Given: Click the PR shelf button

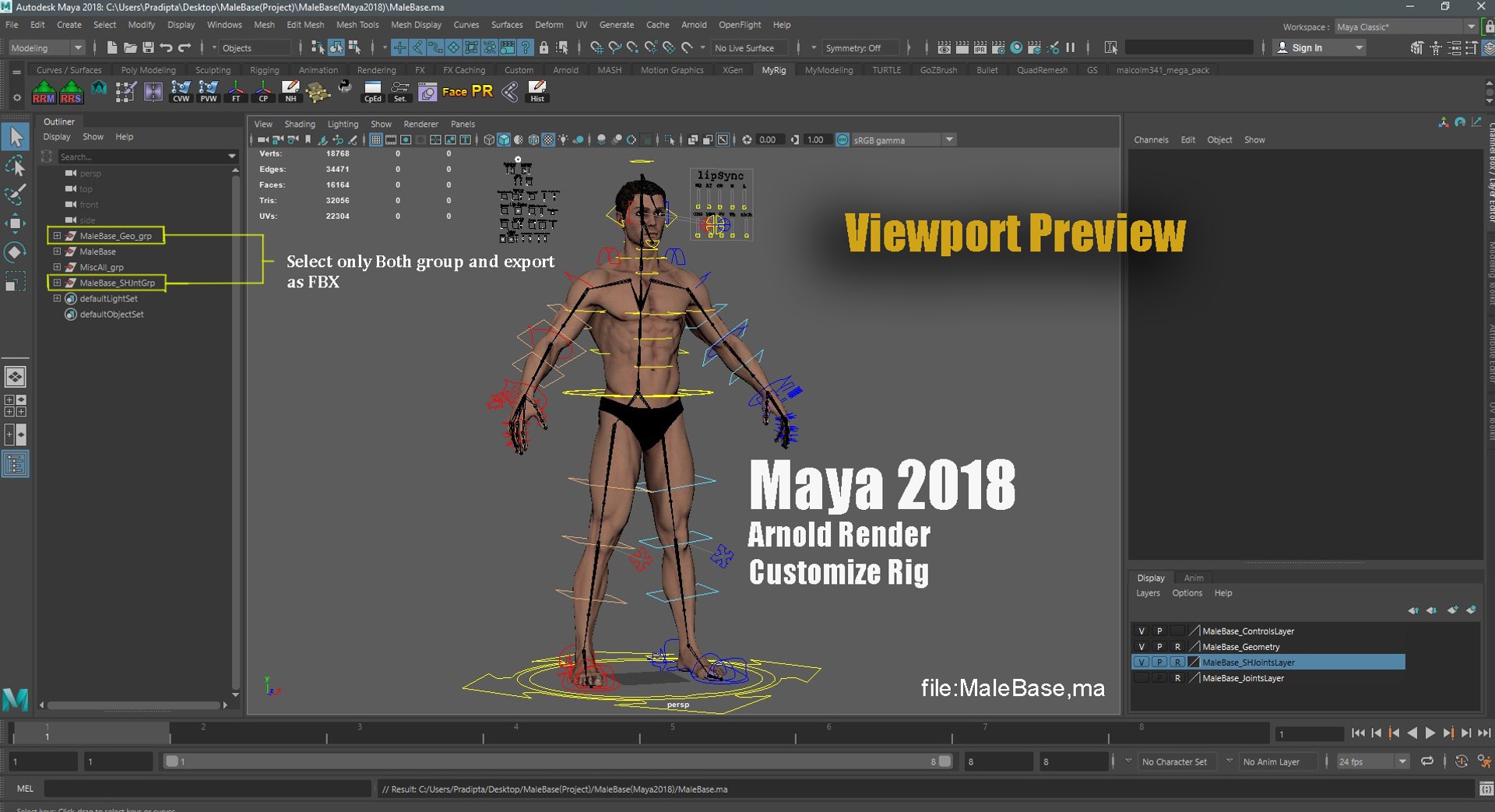Looking at the screenshot, I should (x=483, y=91).
